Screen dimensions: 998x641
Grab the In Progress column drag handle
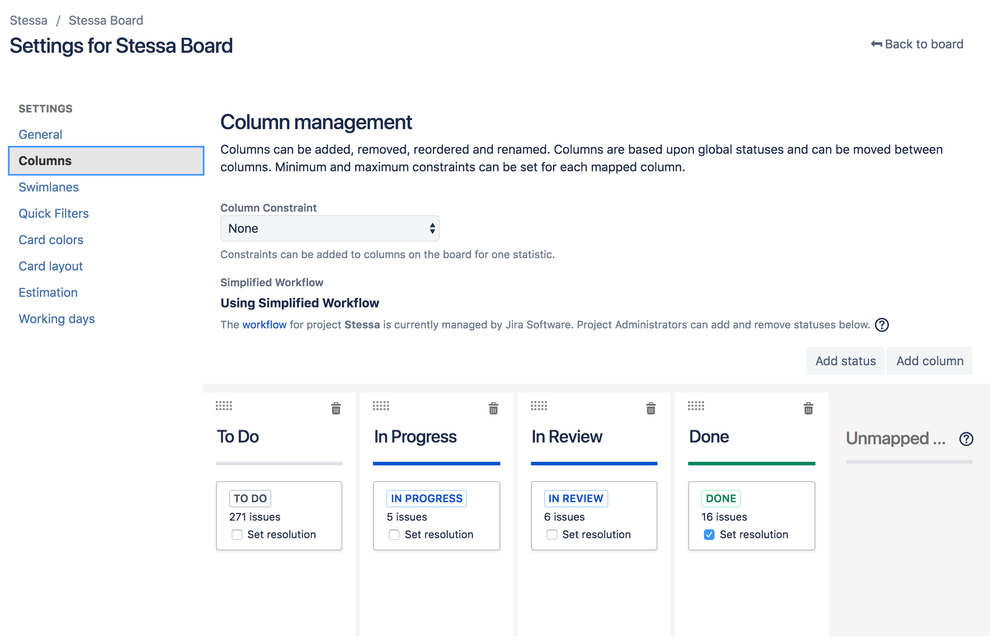pyautogui.click(x=381, y=405)
